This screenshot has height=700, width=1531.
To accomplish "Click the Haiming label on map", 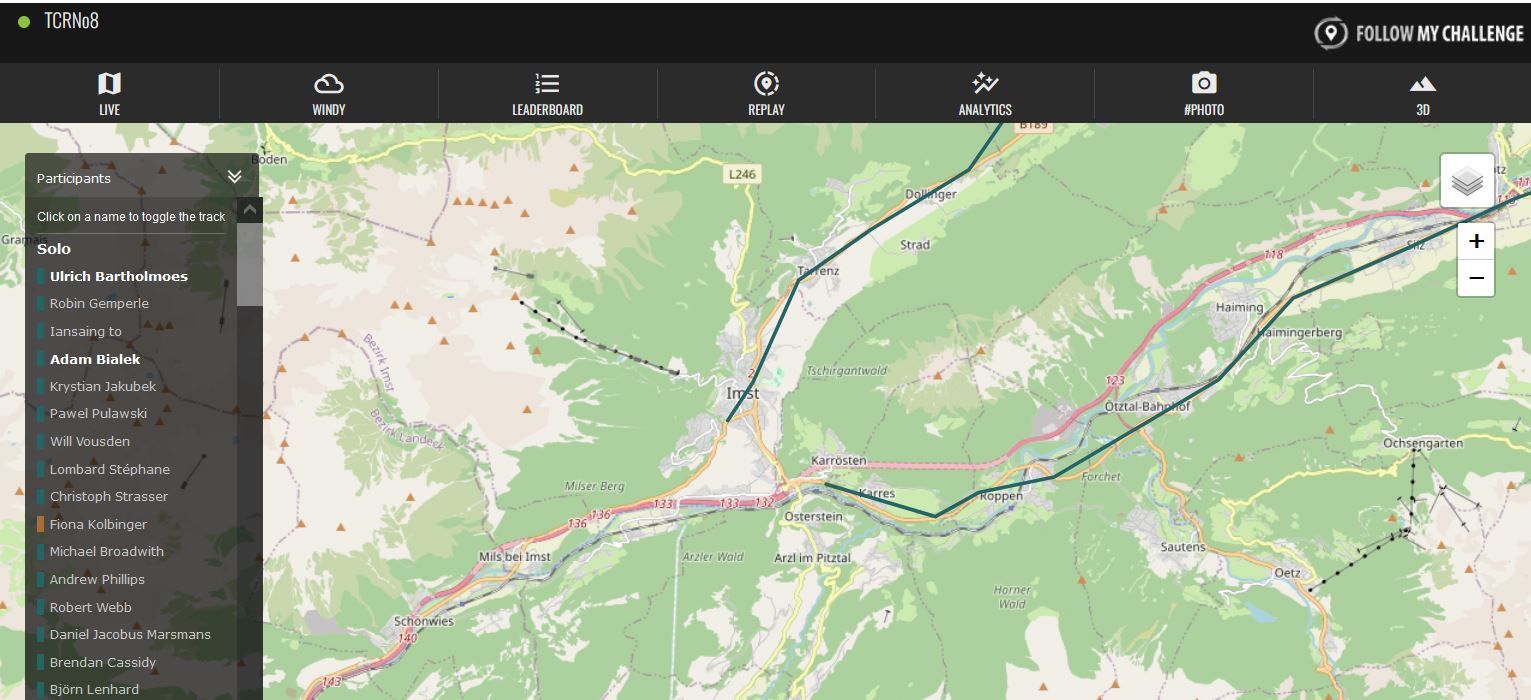I will tap(1239, 307).
